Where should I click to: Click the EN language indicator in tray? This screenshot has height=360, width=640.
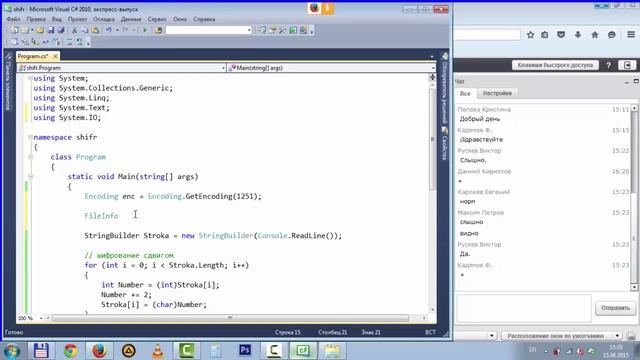(533, 350)
